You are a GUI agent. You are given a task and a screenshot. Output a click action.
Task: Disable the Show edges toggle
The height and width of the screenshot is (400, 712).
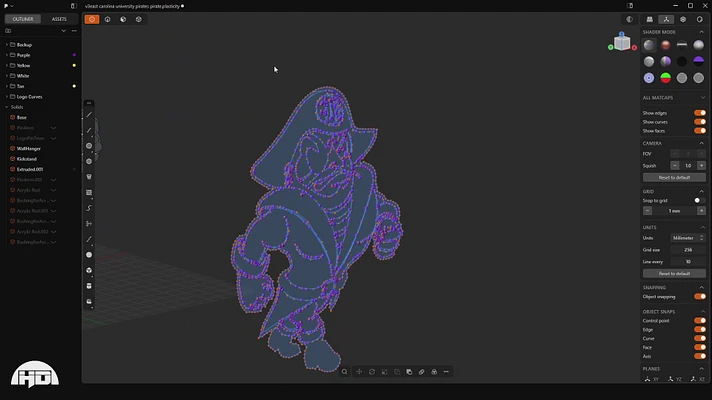699,113
